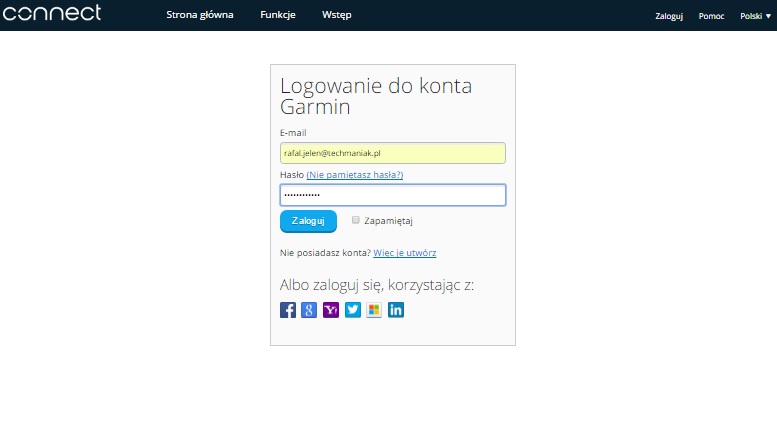This screenshot has height=444, width=777.
Task: Sign in with the Facebook icon
Action: 288,310
